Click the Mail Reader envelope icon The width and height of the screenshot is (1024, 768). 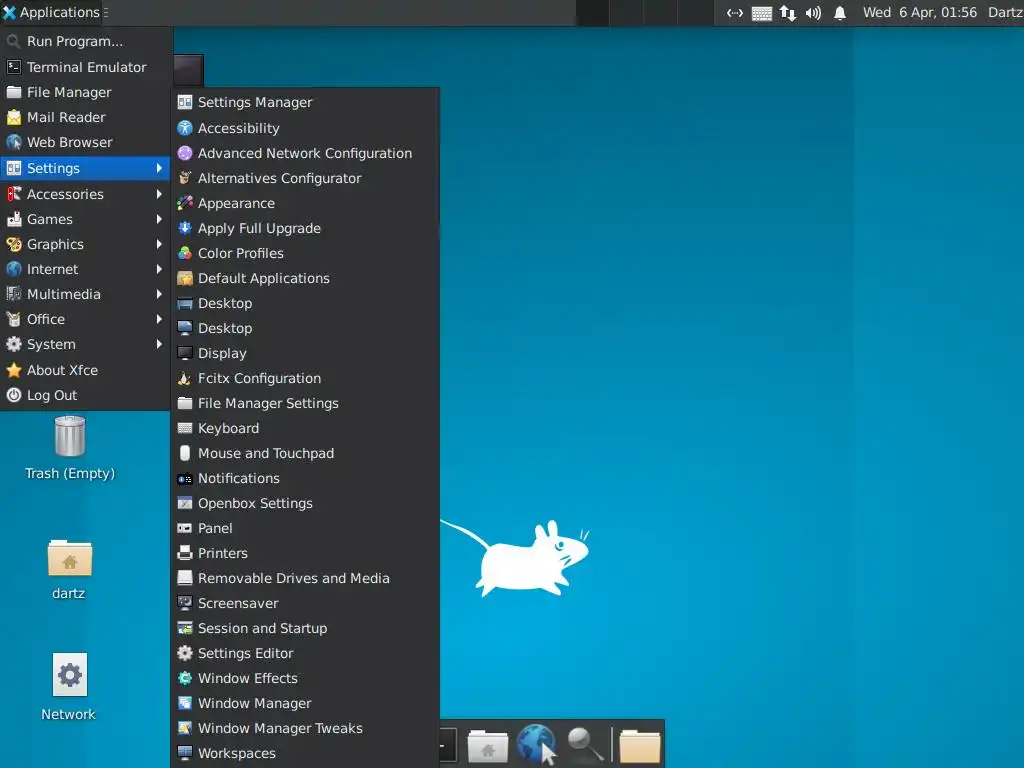pos(13,118)
